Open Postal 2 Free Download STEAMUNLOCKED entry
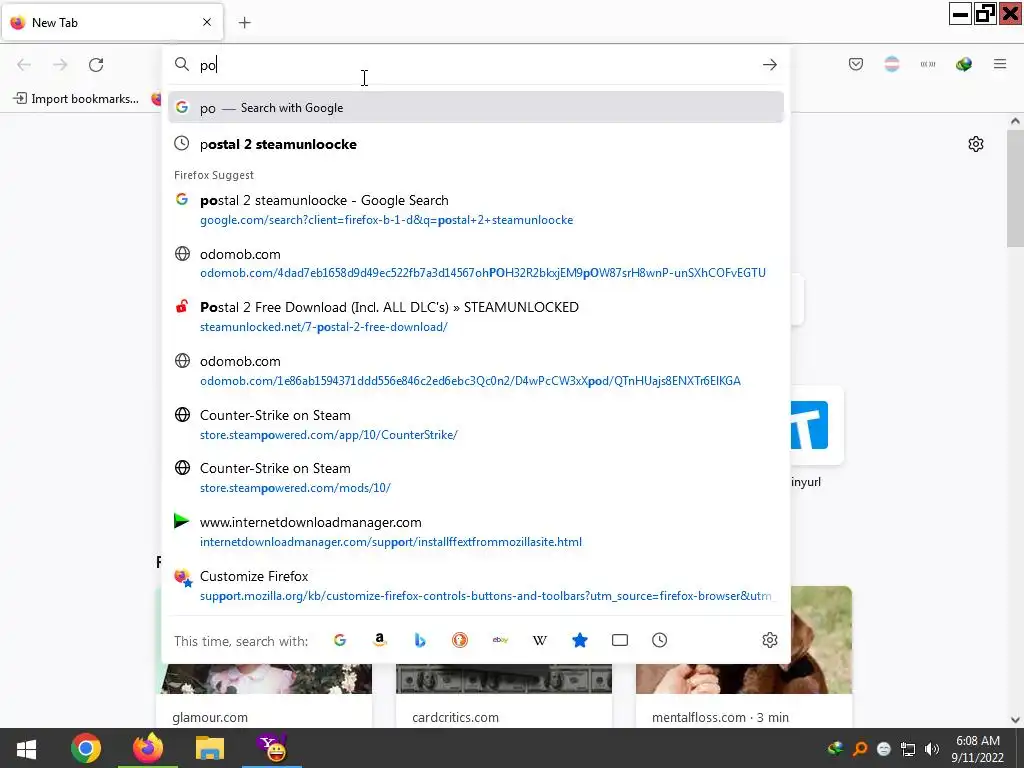Image resolution: width=1024 pixels, height=768 pixels. coord(475,317)
